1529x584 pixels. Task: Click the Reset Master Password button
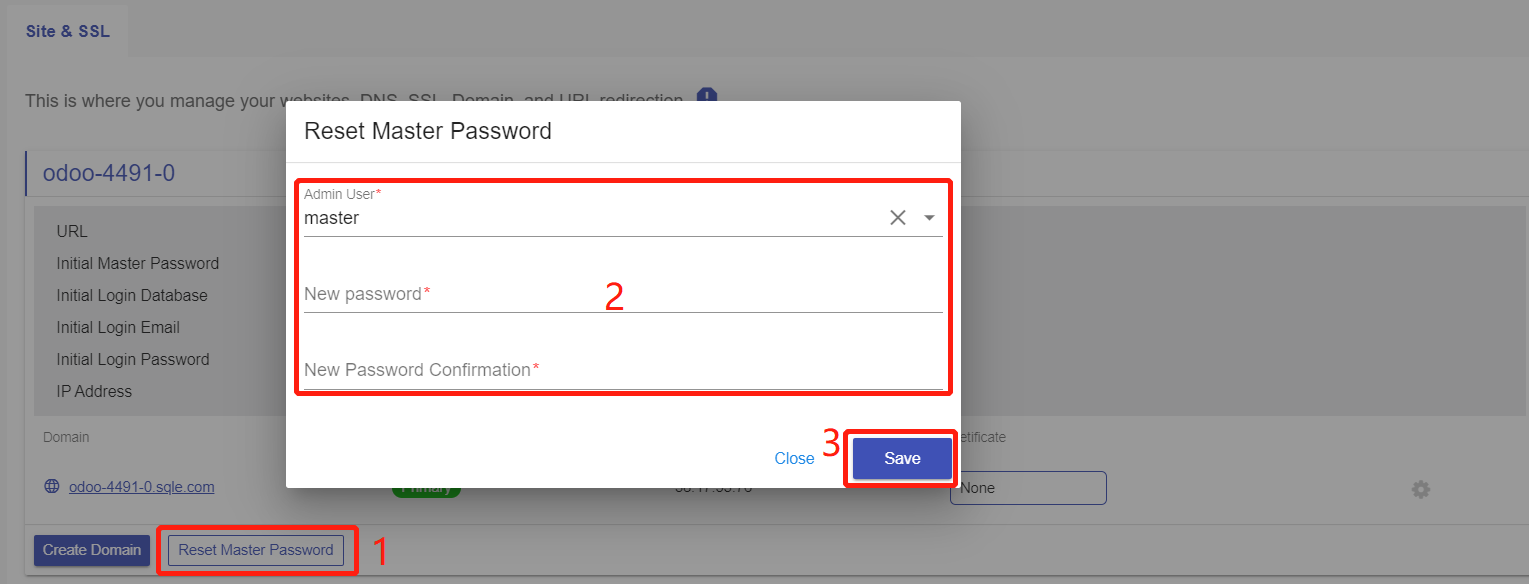256,550
